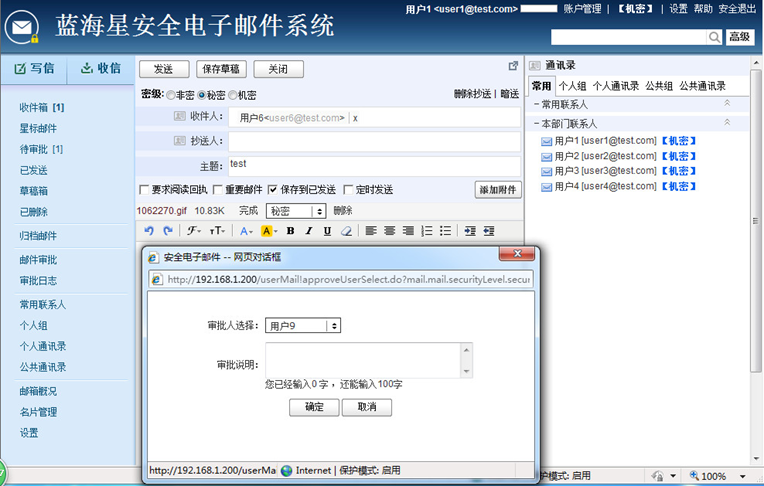
Task: Click the numbered list icon
Action: [427, 231]
